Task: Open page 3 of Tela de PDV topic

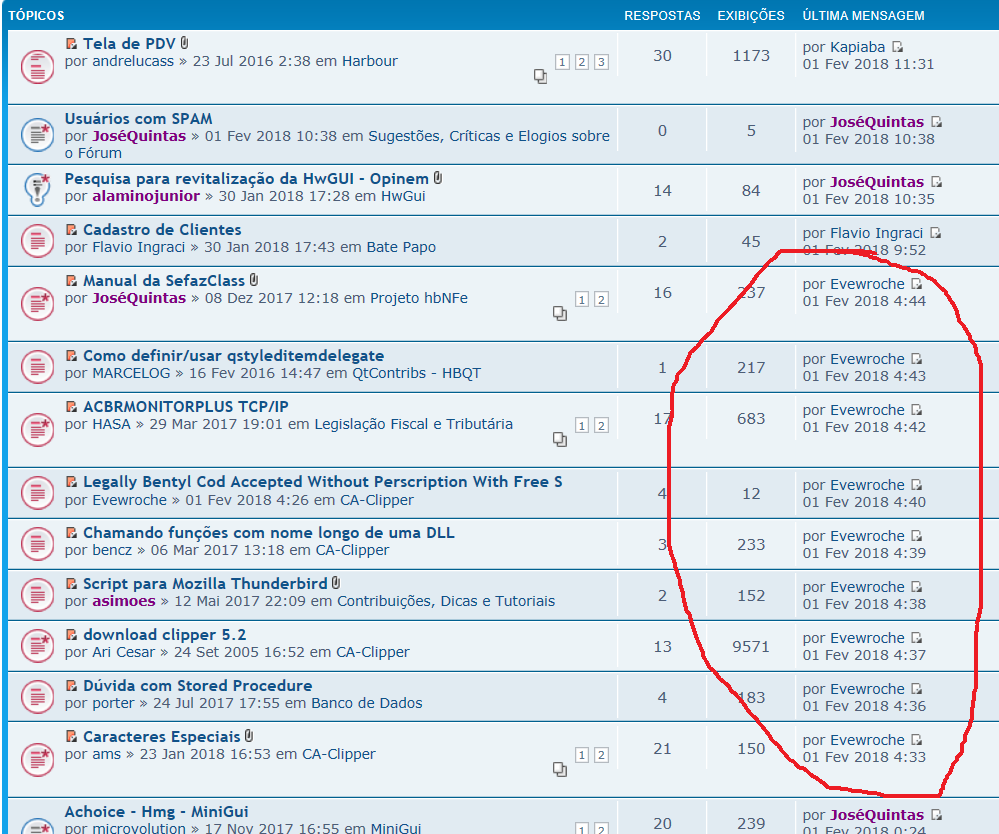Action: click(x=601, y=62)
